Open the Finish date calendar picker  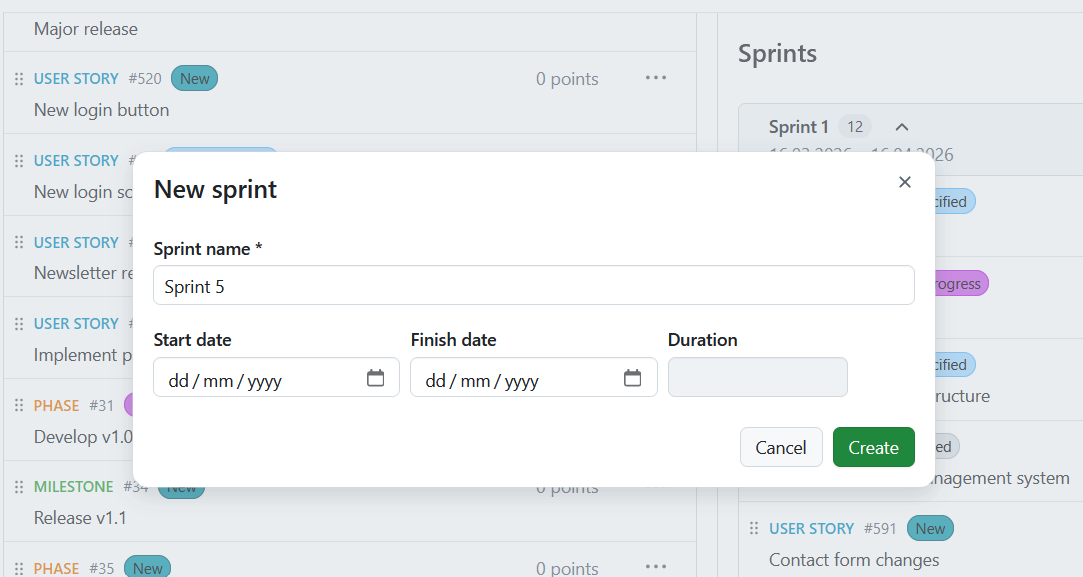pos(632,378)
